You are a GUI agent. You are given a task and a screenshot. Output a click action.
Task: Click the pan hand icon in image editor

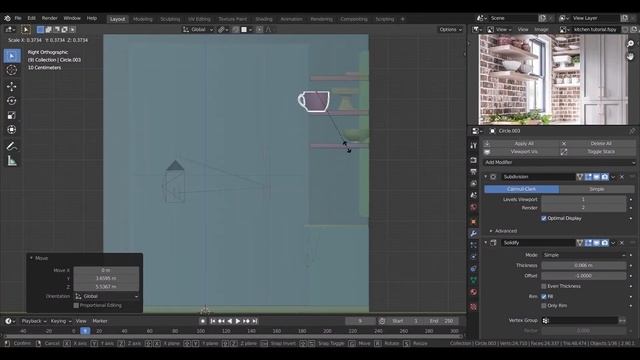pyautogui.click(x=631, y=56)
